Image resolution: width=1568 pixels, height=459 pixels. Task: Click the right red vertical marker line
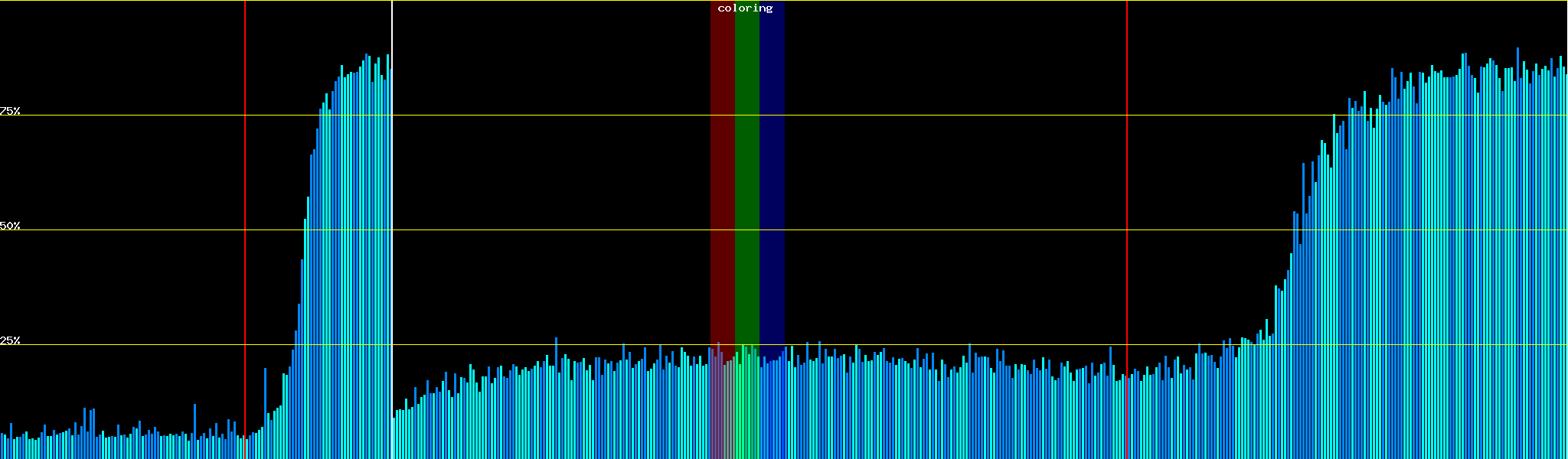pos(1127,229)
